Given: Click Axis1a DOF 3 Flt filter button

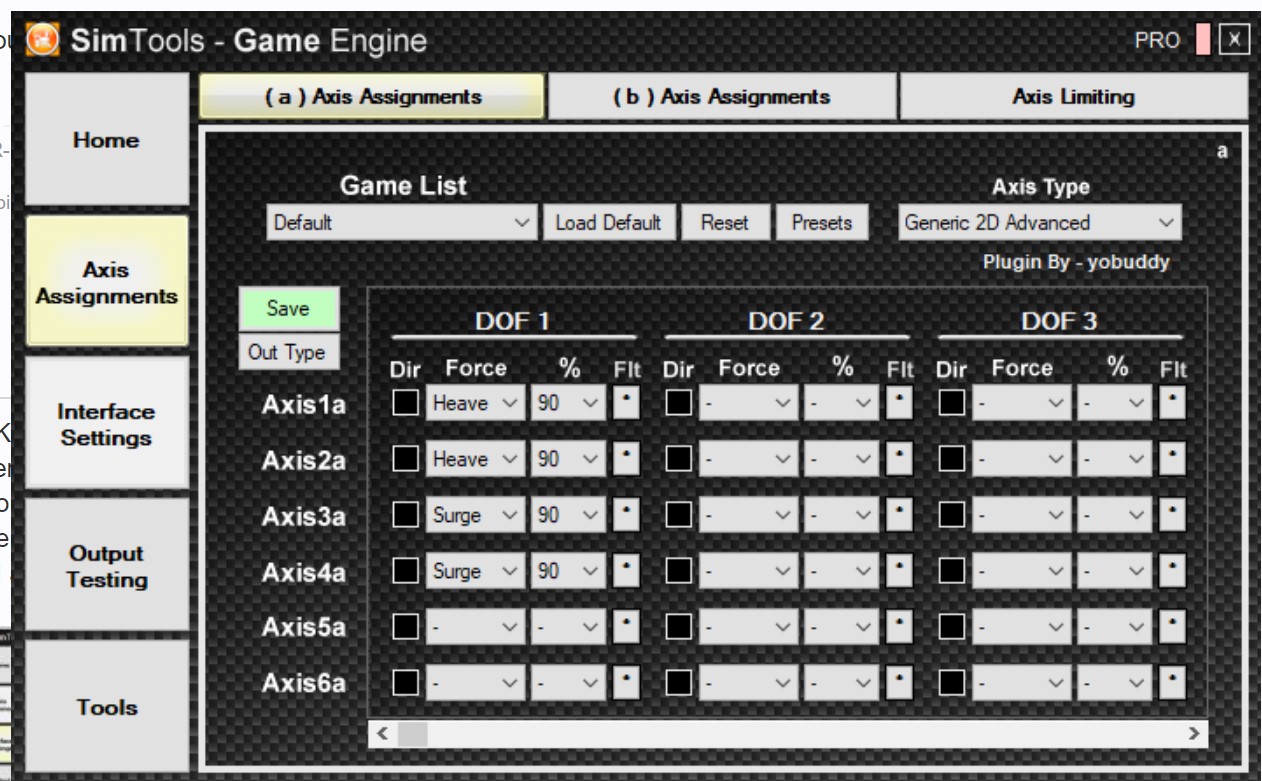Looking at the screenshot, I should click(x=1173, y=403).
